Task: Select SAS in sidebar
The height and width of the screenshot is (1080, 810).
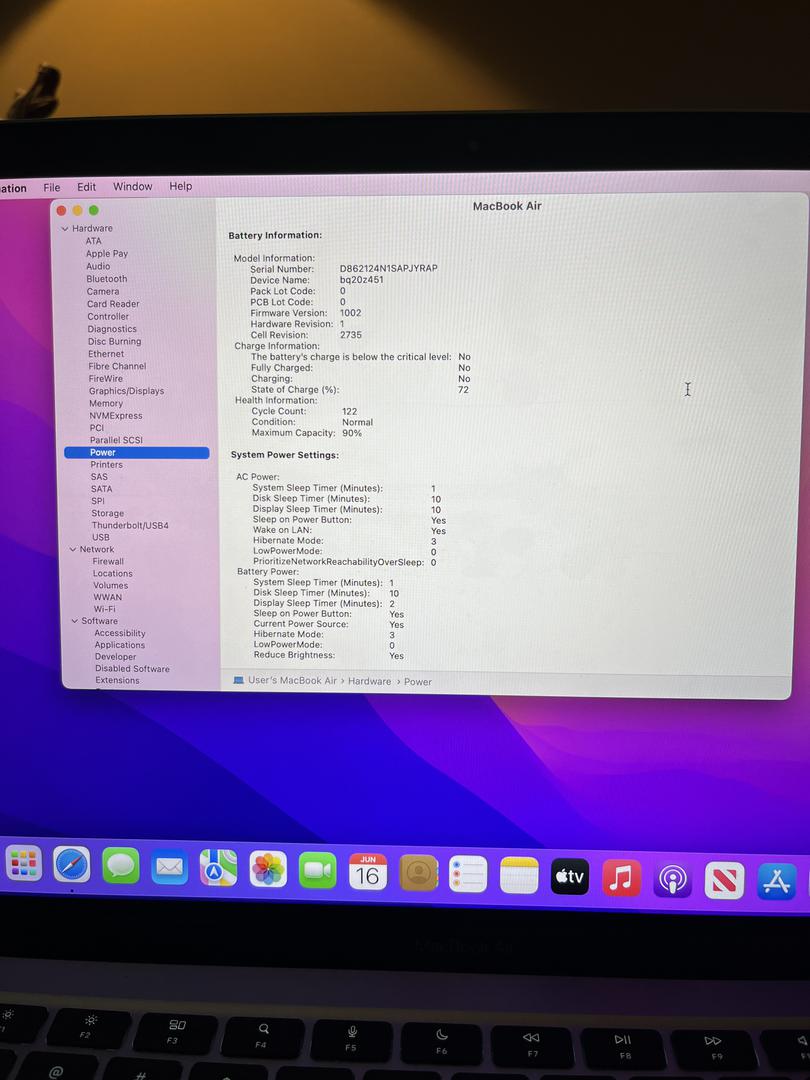Action: pyautogui.click(x=99, y=477)
